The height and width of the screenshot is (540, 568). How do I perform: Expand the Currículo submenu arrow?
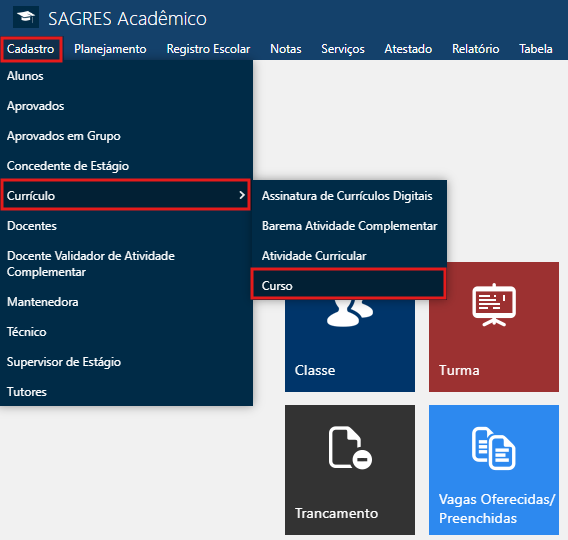pyautogui.click(x=242, y=195)
